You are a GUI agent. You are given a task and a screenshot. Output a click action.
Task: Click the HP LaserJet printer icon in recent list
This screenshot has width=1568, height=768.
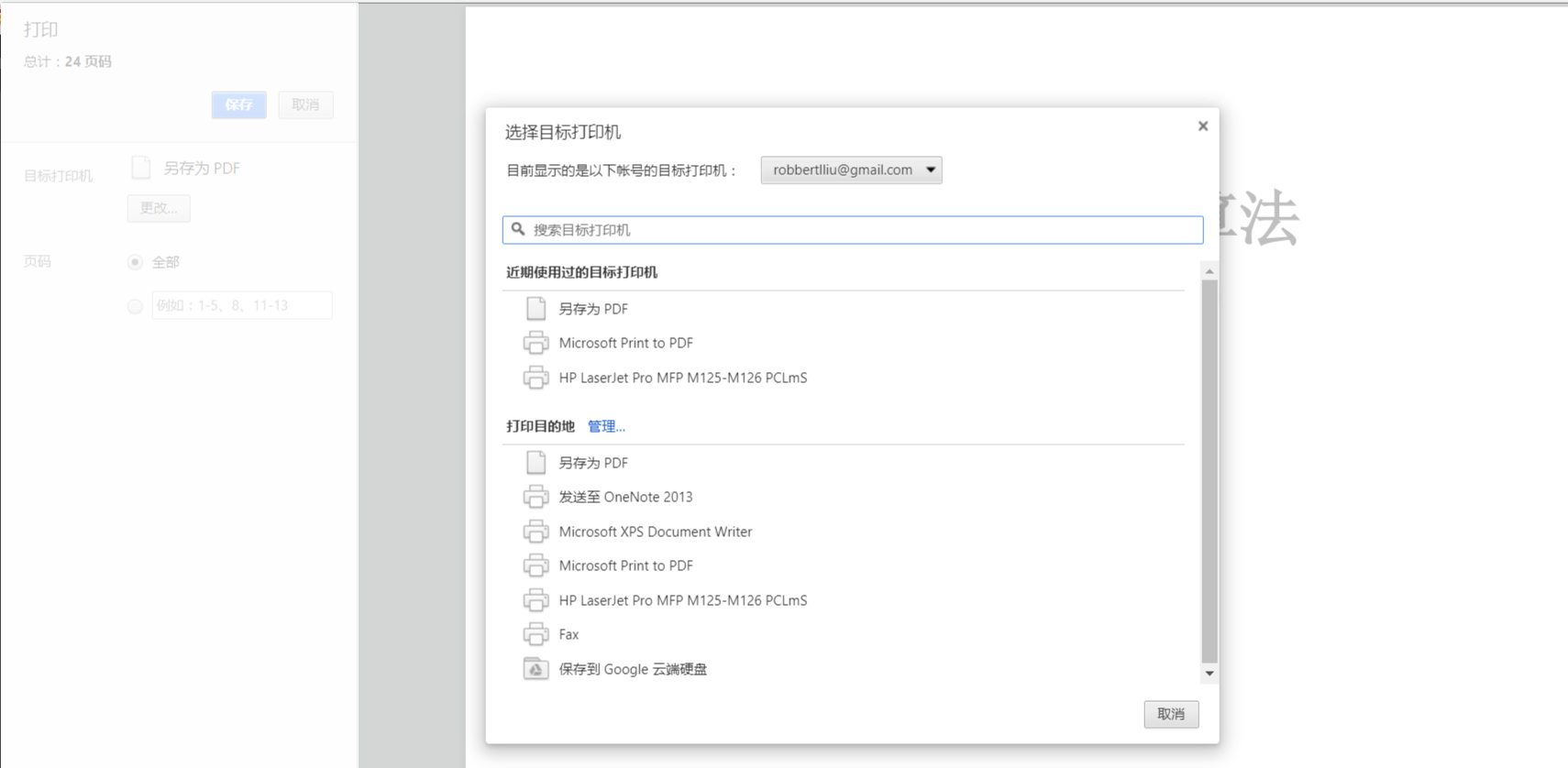pos(536,378)
